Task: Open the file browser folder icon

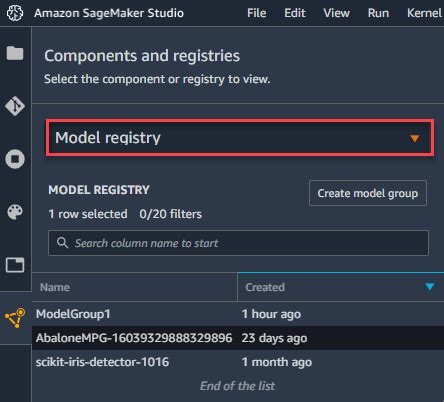Action: click(15, 53)
